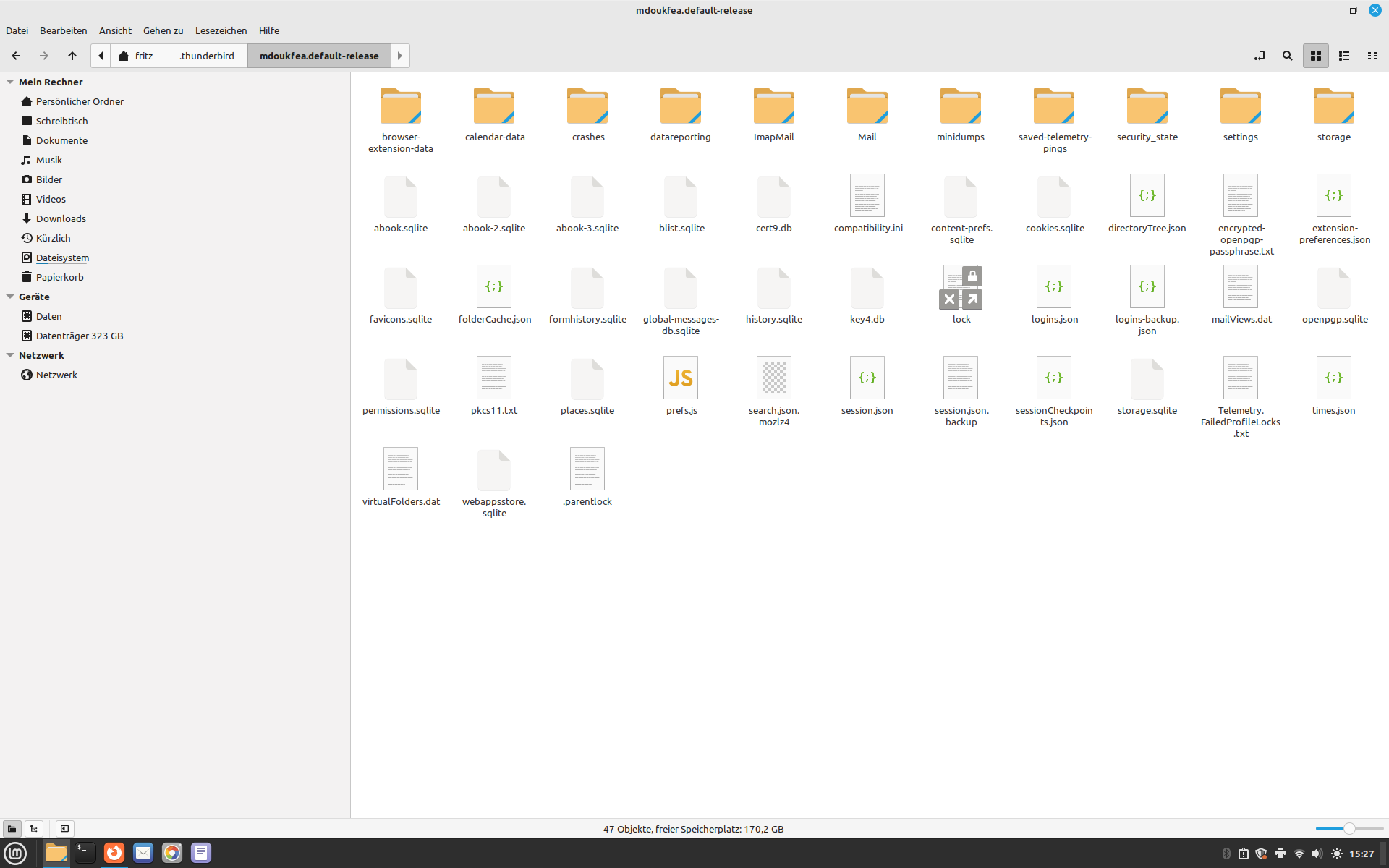The width and height of the screenshot is (1389, 868).
Task: Collapse the Geräte section
Action: pyautogui.click(x=10, y=297)
